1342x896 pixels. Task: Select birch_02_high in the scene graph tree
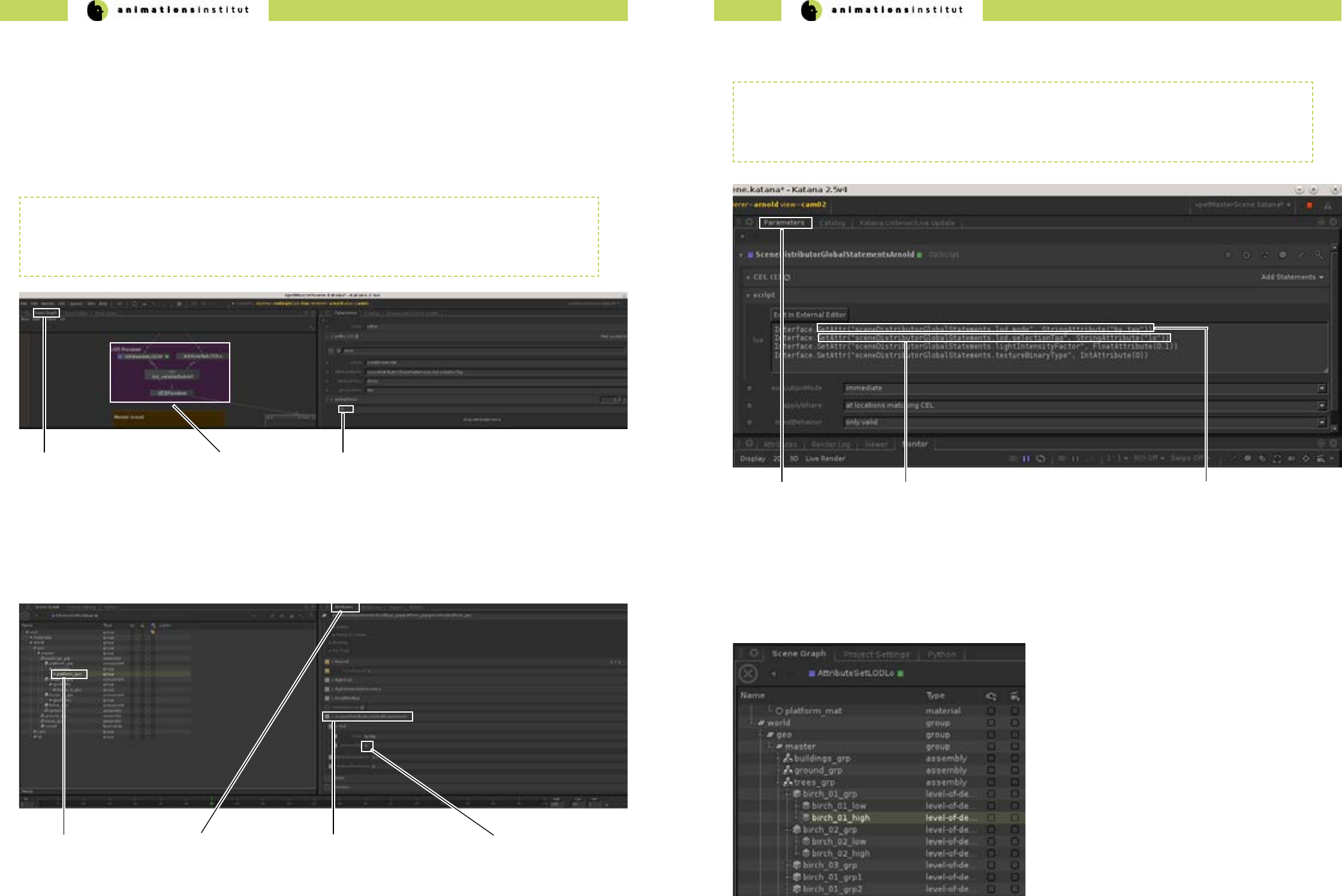[x=840, y=853]
